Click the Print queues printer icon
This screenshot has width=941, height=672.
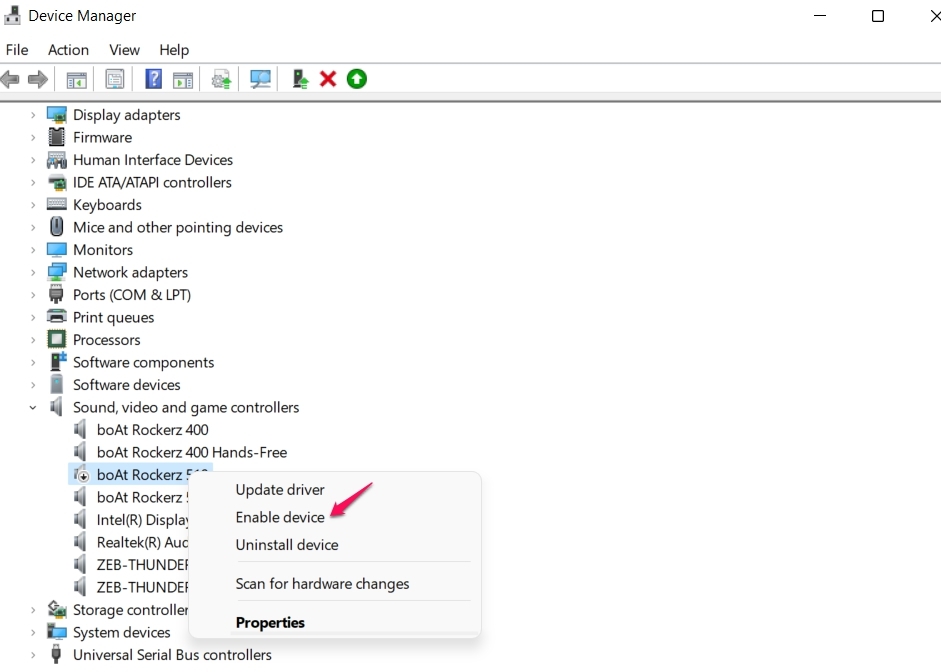[x=56, y=317]
